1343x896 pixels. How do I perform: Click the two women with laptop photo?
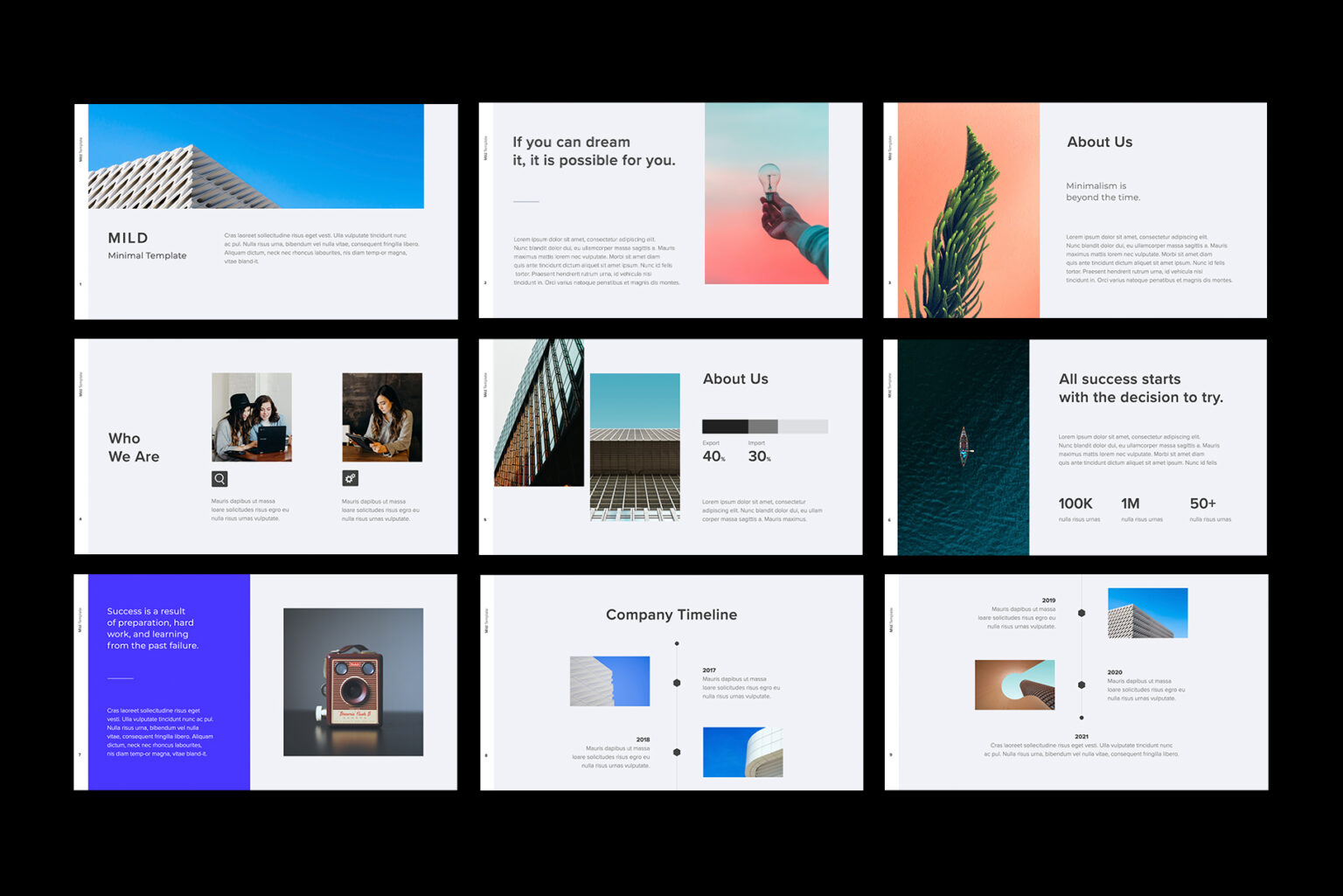coord(252,417)
